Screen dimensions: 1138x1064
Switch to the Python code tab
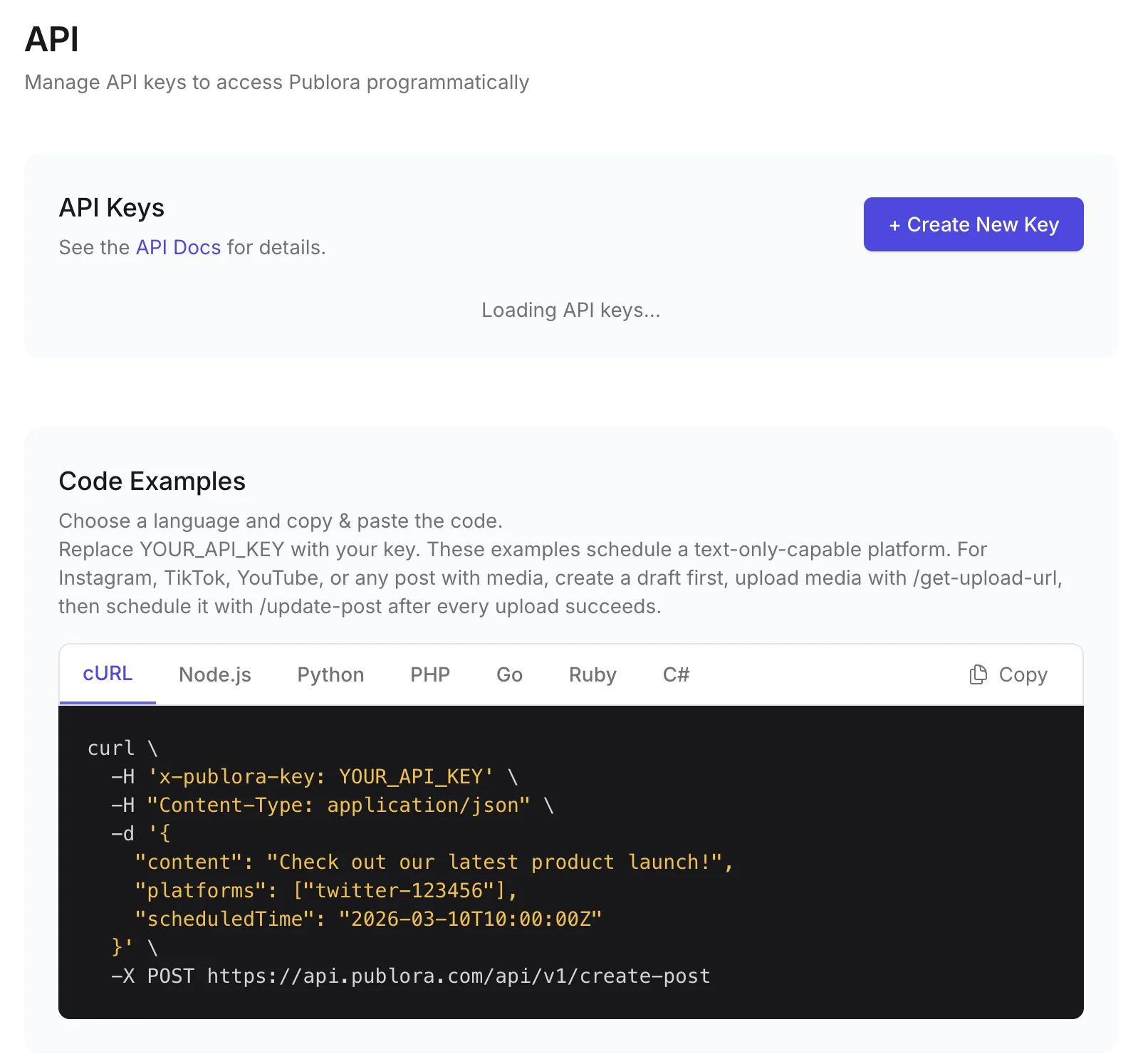coord(330,674)
